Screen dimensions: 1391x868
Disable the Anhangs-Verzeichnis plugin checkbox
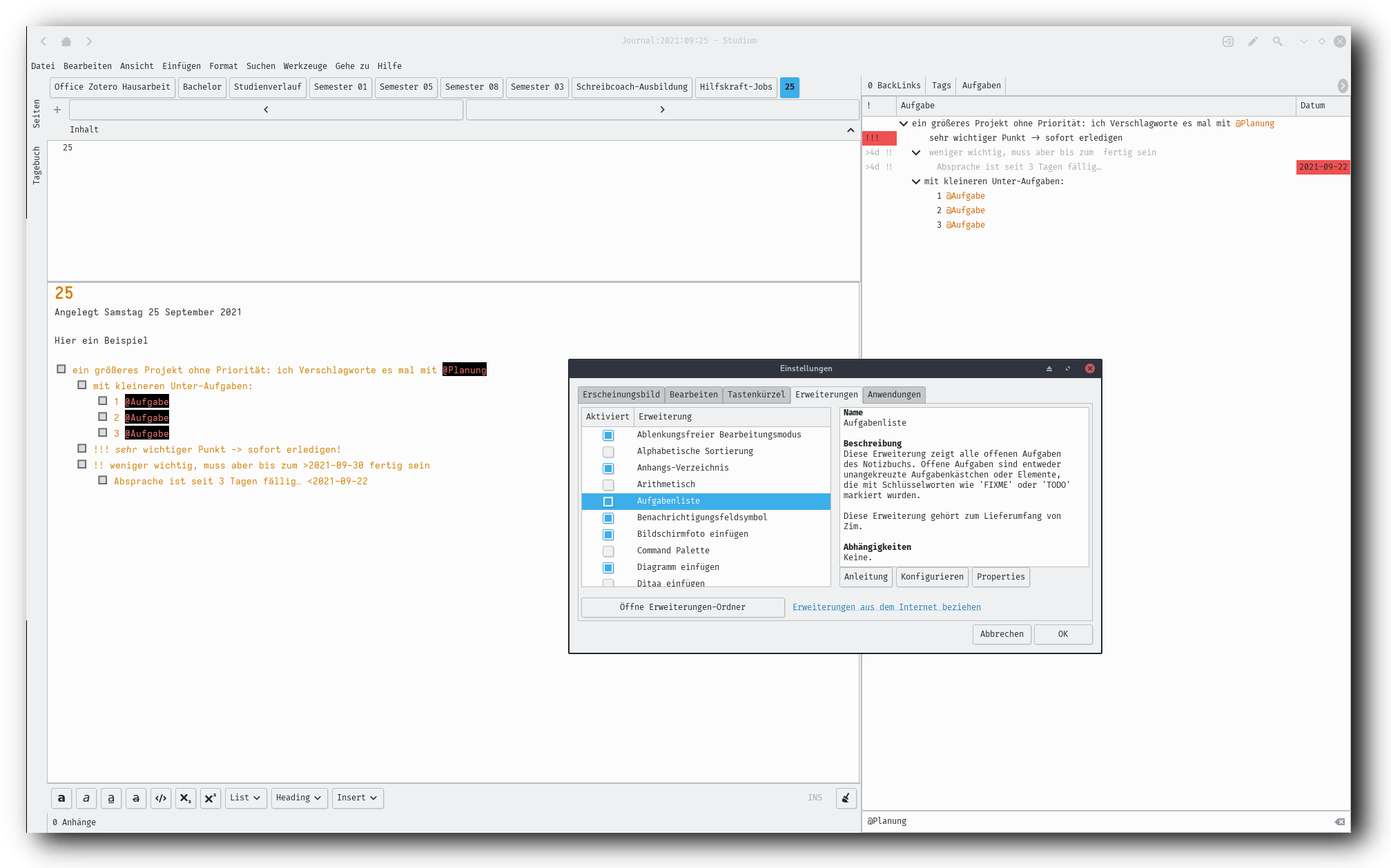(608, 468)
